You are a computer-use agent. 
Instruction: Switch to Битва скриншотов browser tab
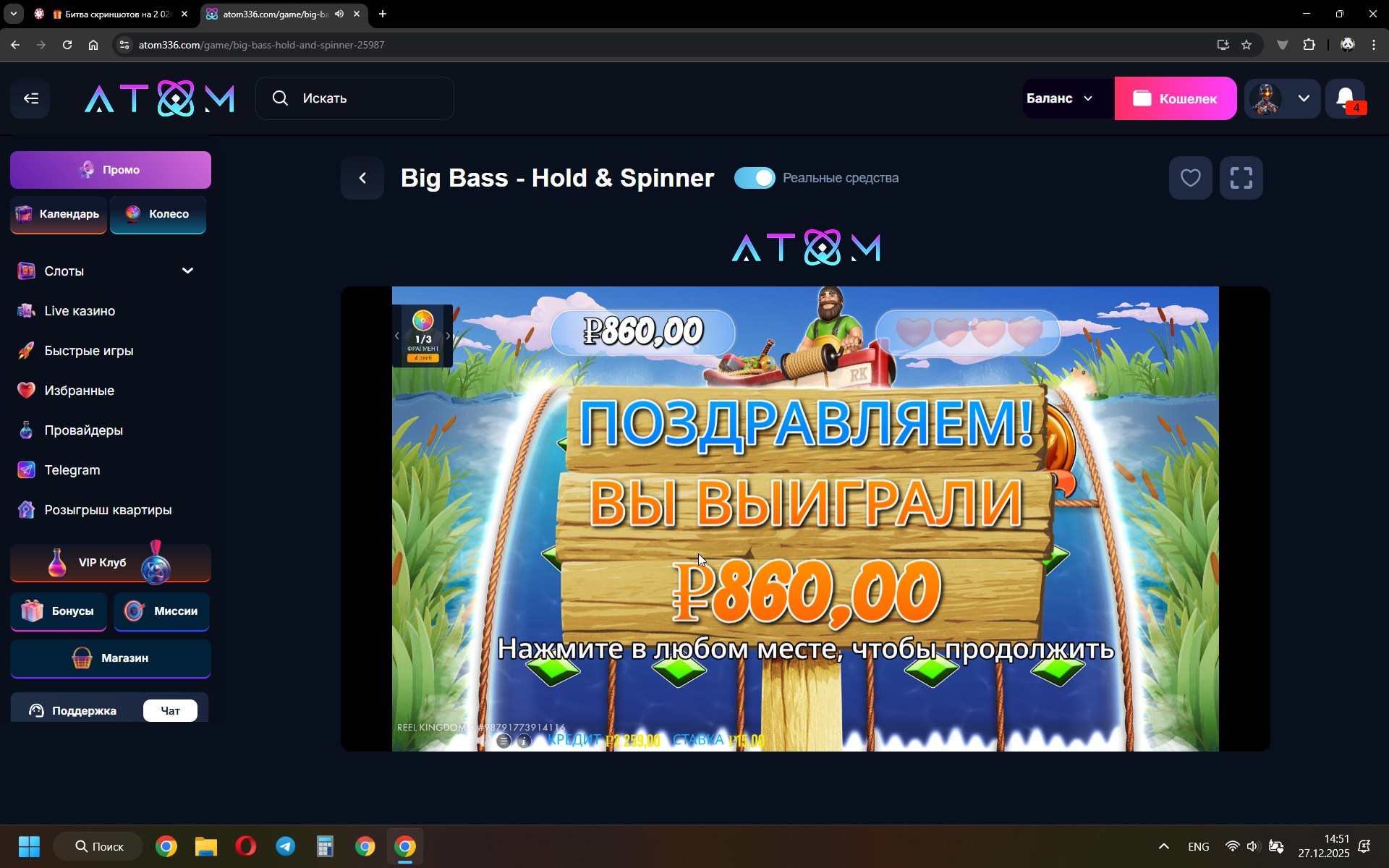(x=112, y=14)
